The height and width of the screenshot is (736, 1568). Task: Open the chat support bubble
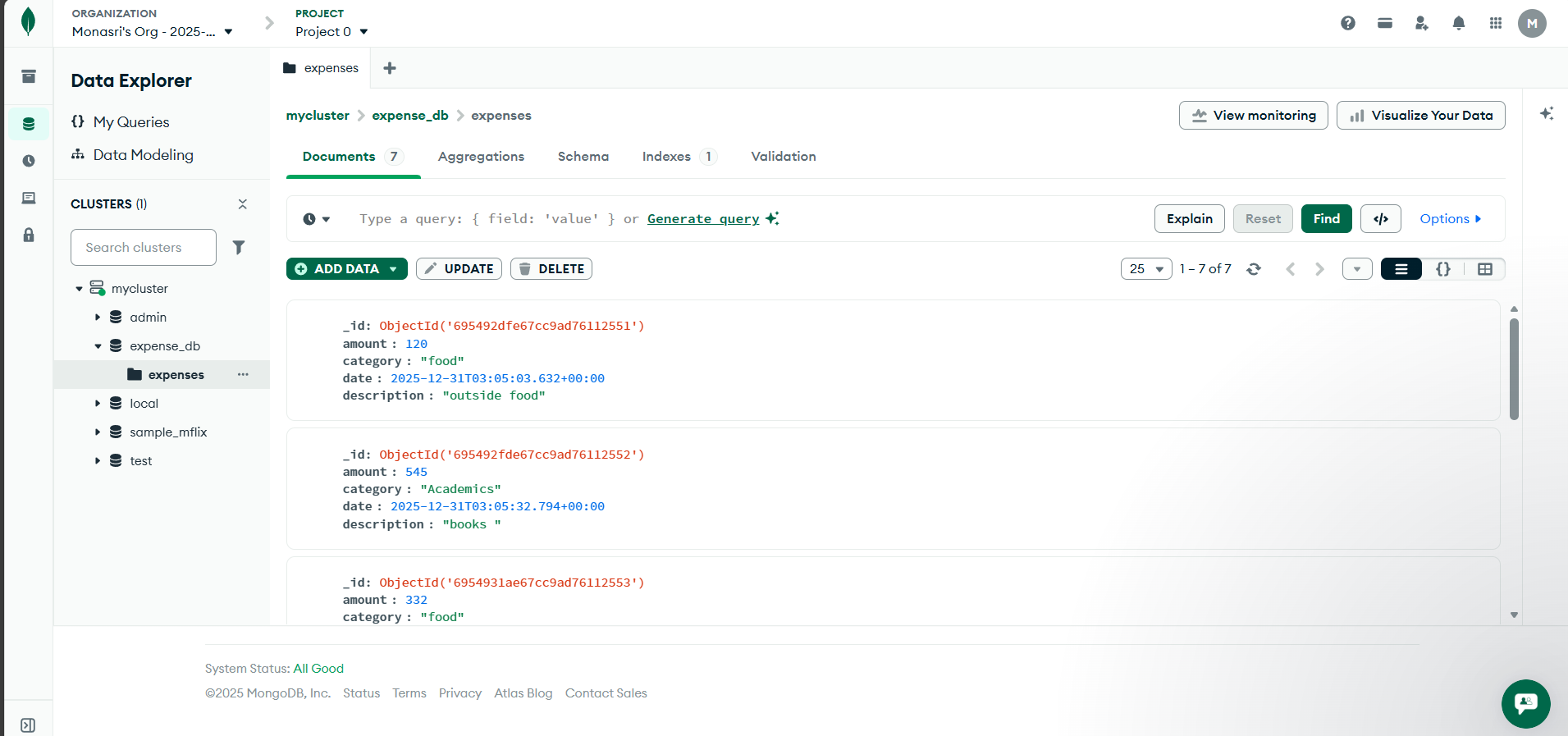[x=1525, y=703]
